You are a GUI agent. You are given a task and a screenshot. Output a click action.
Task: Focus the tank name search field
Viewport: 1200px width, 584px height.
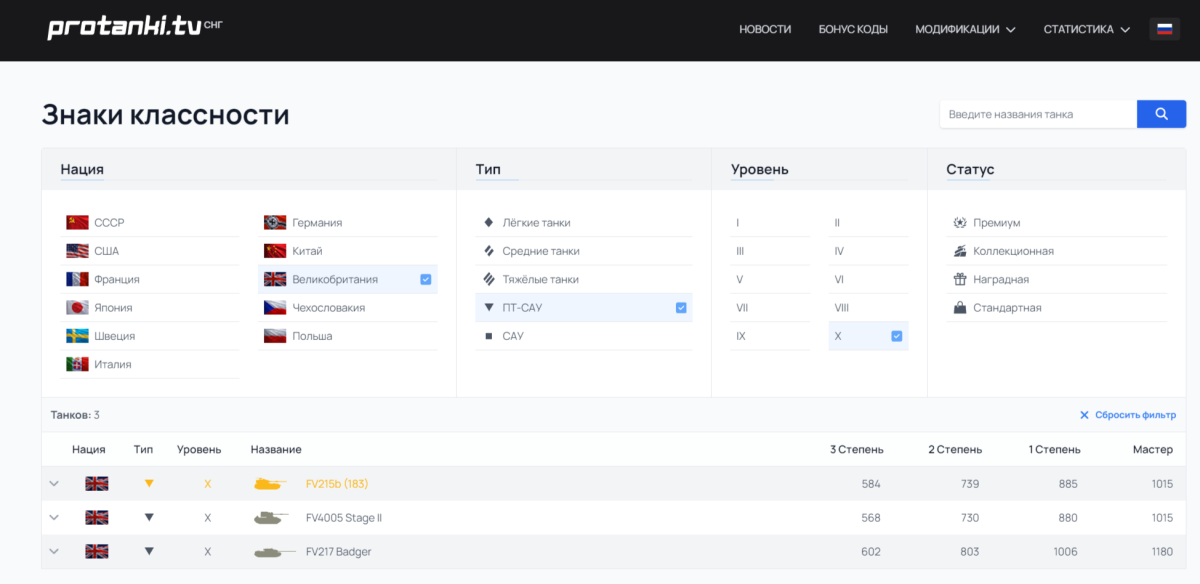click(x=1037, y=114)
